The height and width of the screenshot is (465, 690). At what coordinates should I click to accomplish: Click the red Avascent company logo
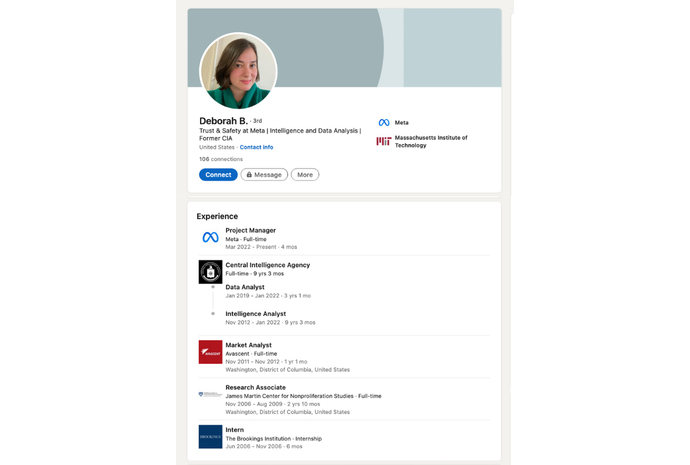click(210, 352)
